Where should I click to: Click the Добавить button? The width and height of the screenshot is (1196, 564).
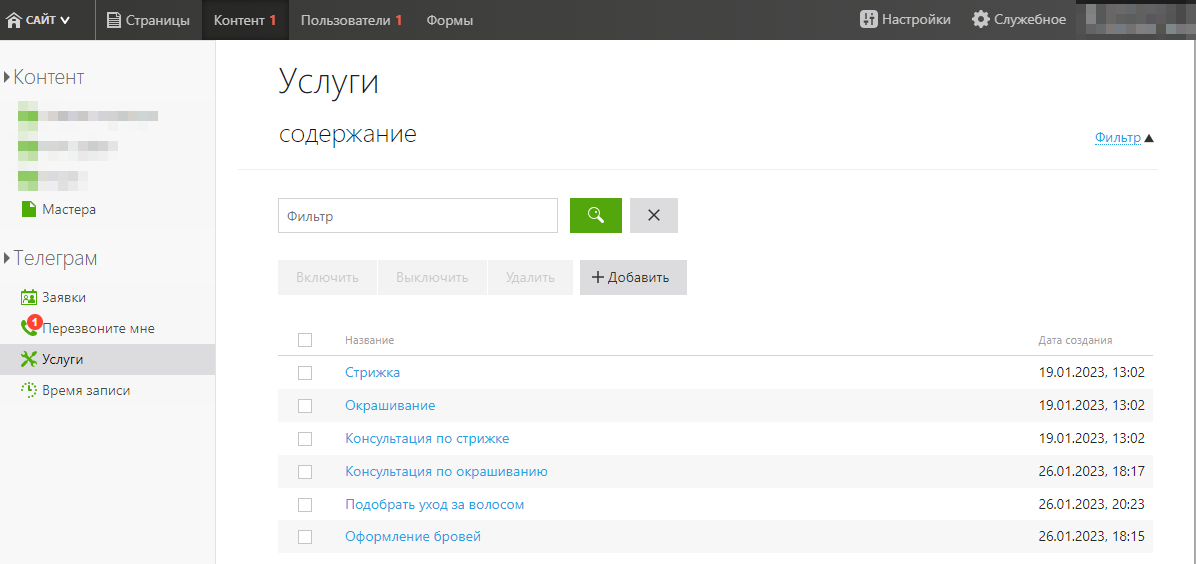pos(633,277)
